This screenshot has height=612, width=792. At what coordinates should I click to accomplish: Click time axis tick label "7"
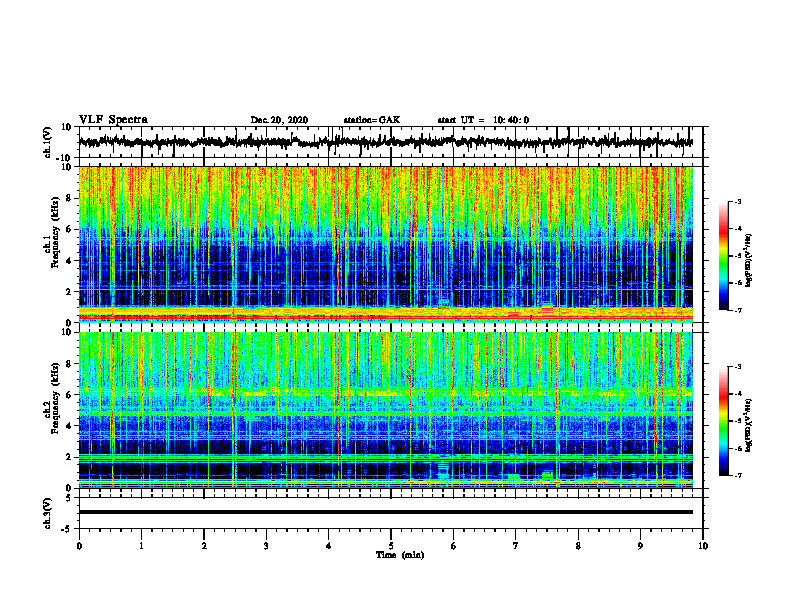(516, 546)
